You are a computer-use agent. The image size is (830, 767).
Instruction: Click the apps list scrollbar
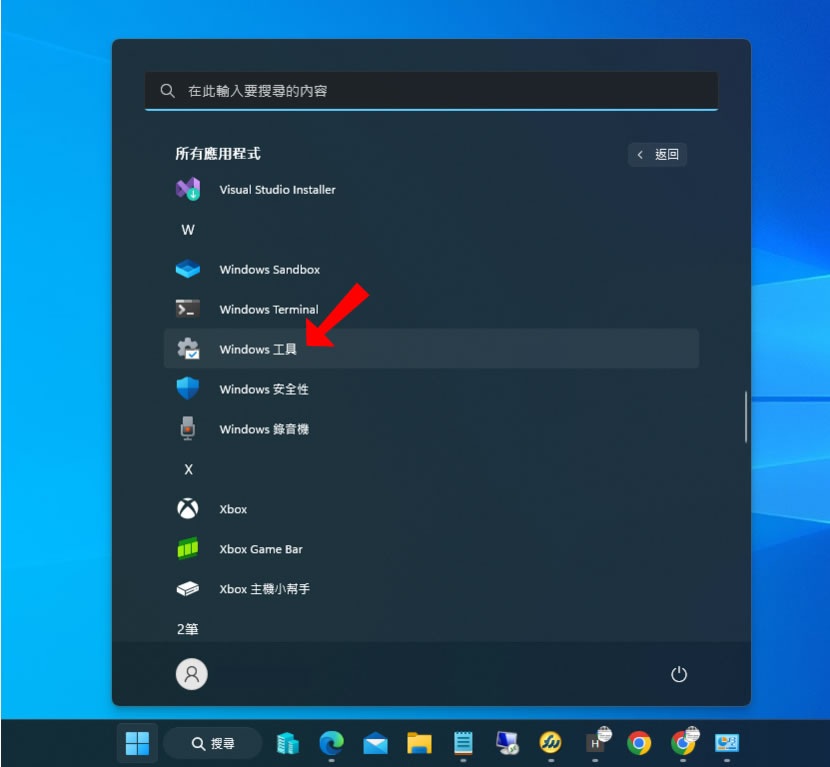pyautogui.click(x=746, y=417)
